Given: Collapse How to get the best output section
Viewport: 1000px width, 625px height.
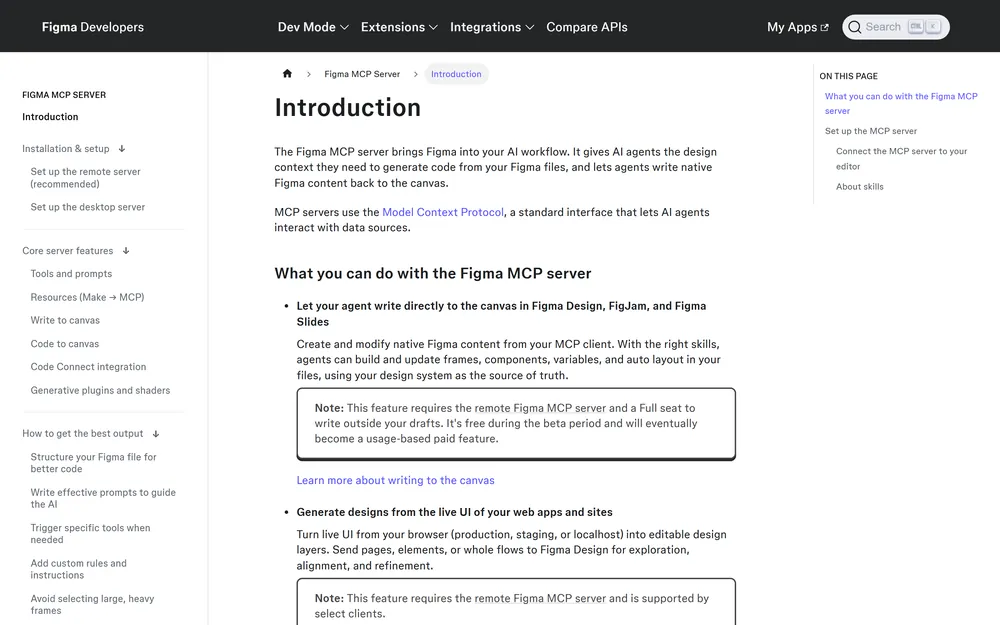Looking at the screenshot, I should (x=156, y=434).
